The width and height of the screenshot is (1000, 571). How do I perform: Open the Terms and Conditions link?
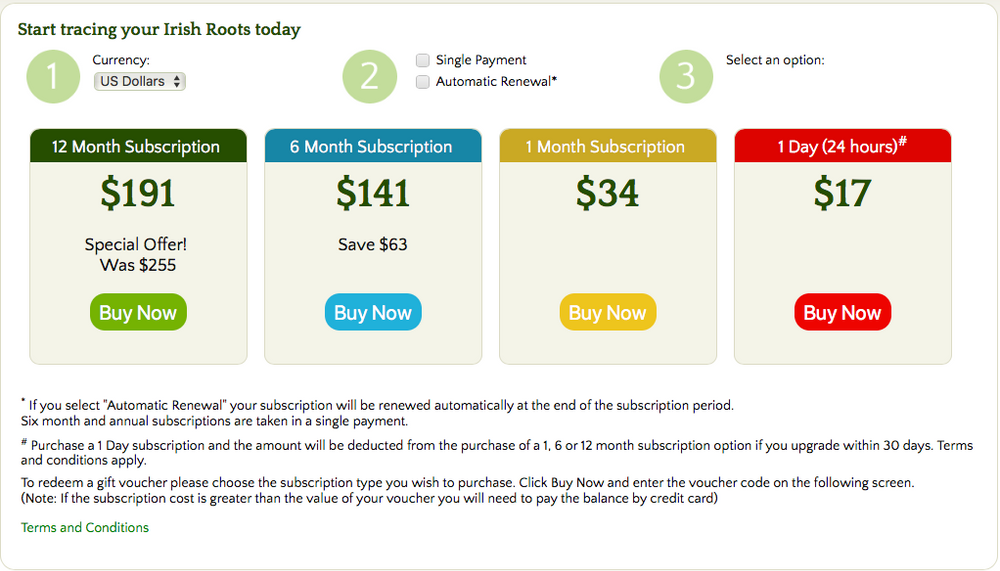coord(85,527)
